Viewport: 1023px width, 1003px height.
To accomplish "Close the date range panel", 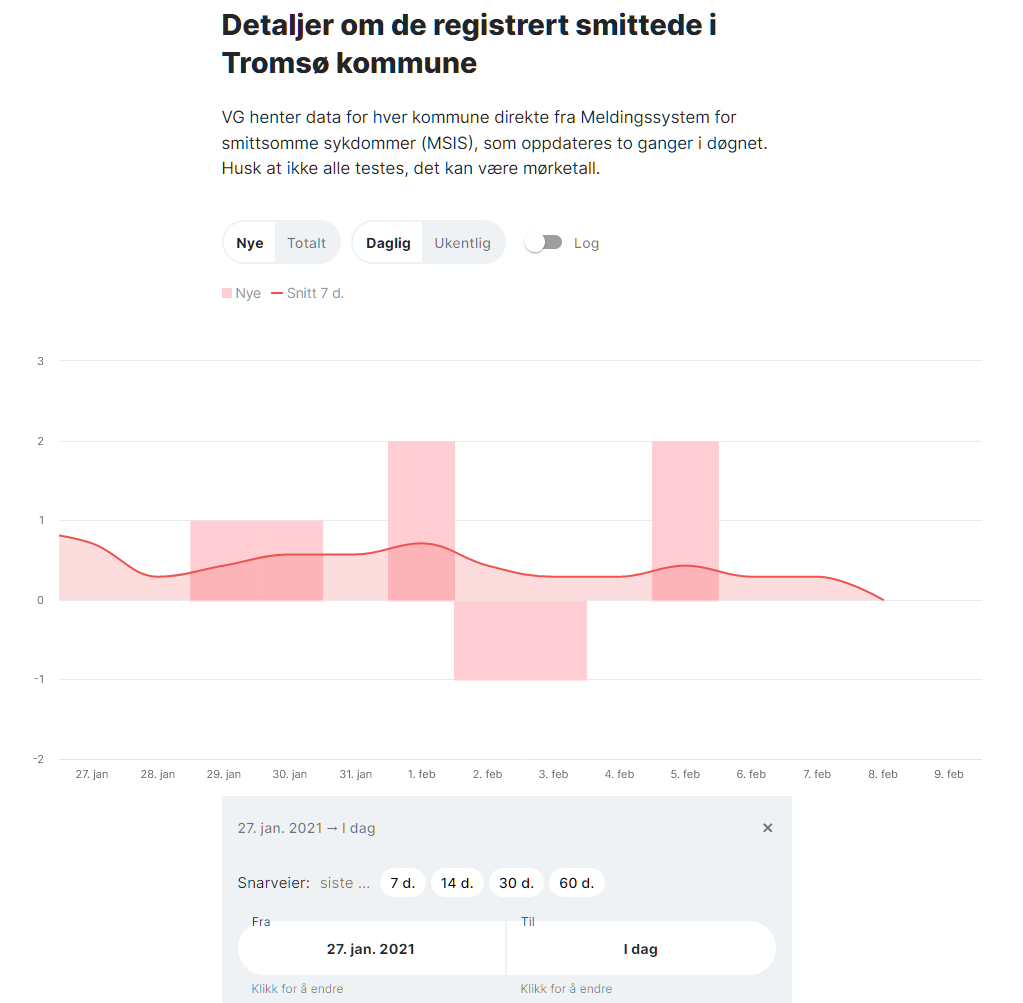I will click(767, 827).
